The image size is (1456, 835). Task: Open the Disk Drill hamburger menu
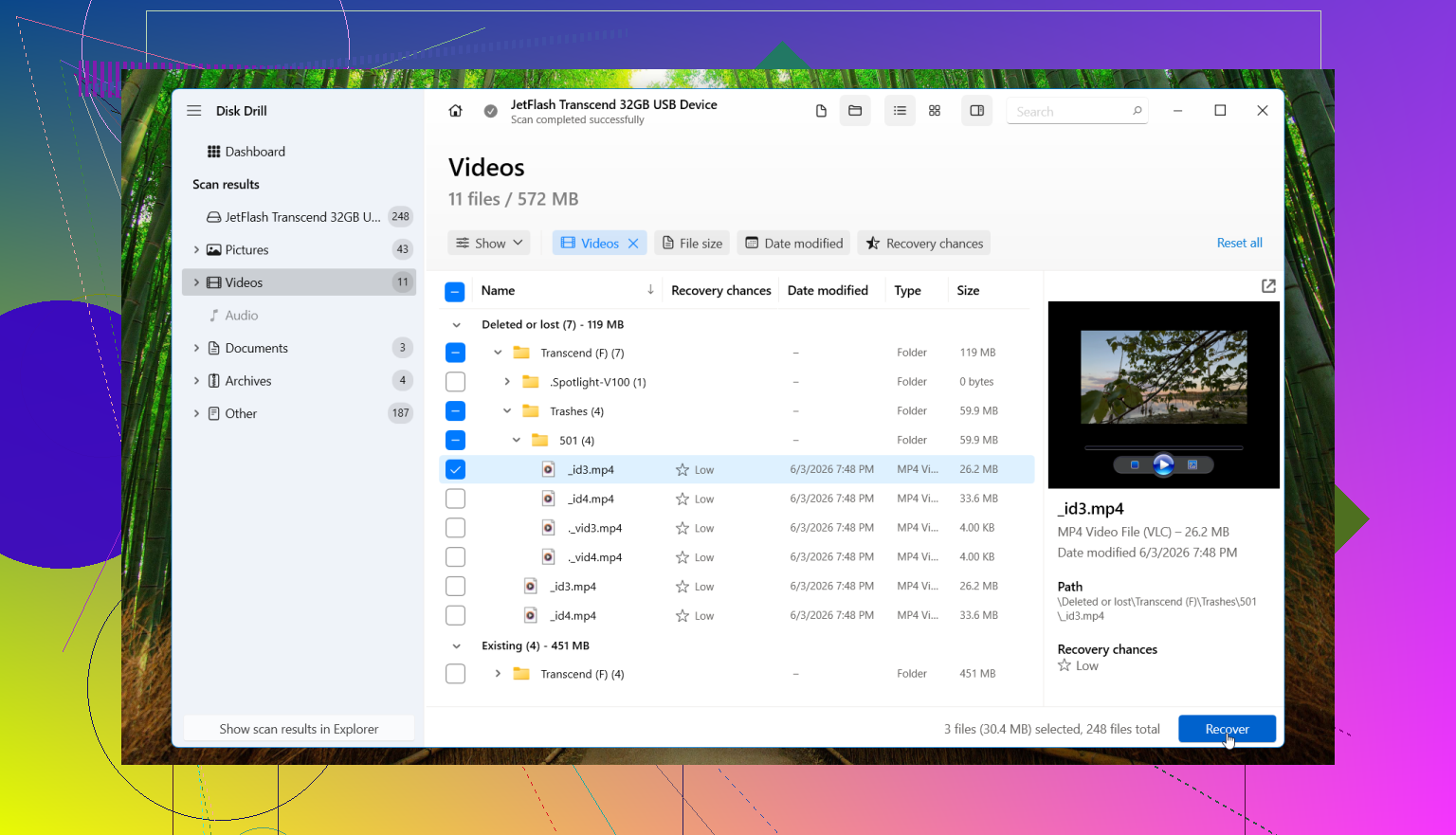(x=194, y=111)
